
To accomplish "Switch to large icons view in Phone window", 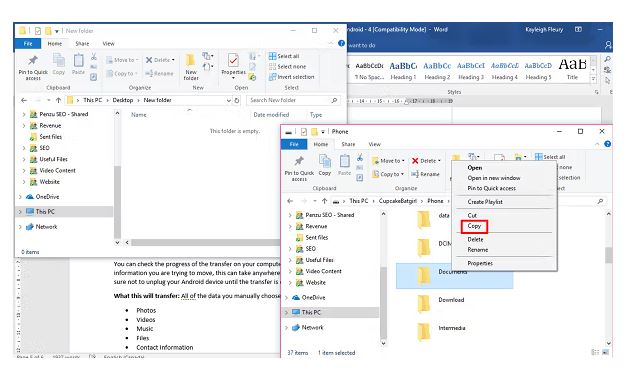I will [x=606, y=352].
